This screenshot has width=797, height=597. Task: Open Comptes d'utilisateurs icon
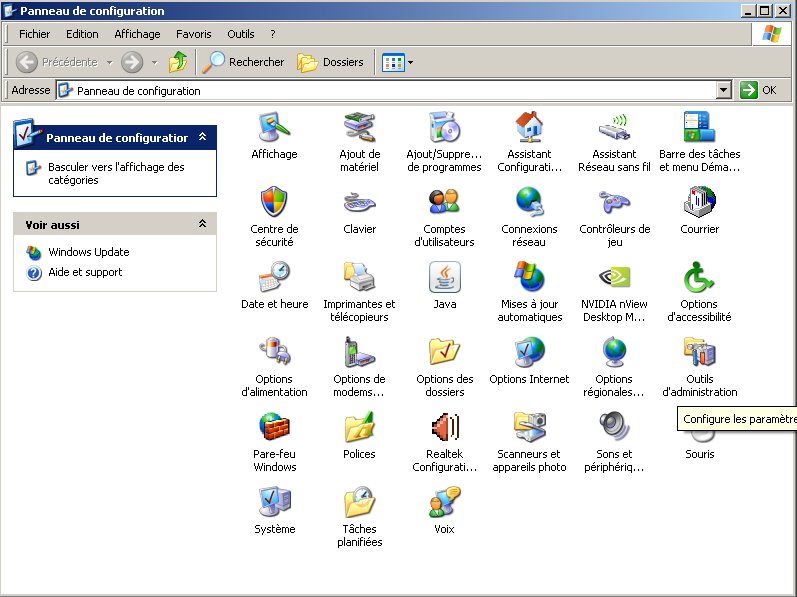tap(444, 202)
